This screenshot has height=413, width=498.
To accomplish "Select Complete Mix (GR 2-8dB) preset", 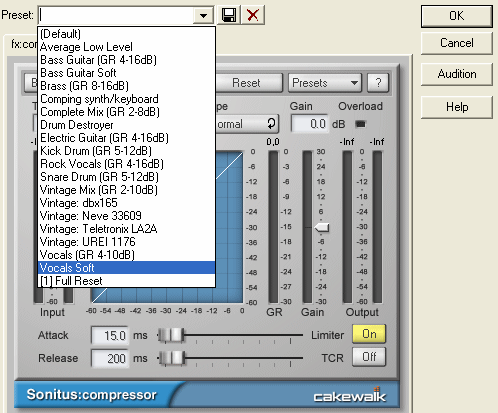I will pos(127,112).
